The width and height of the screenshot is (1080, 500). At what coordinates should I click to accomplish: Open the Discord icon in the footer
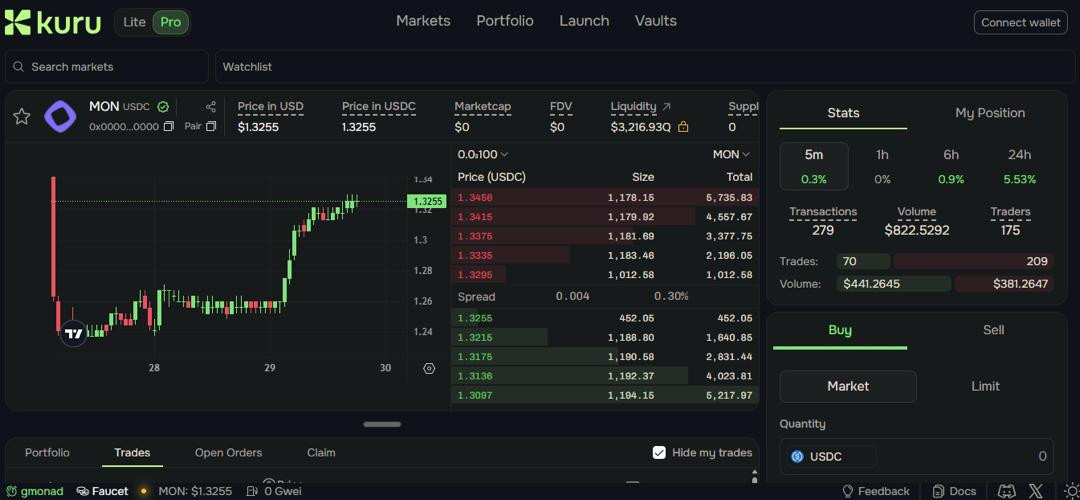pyautogui.click(x=1007, y=491)
